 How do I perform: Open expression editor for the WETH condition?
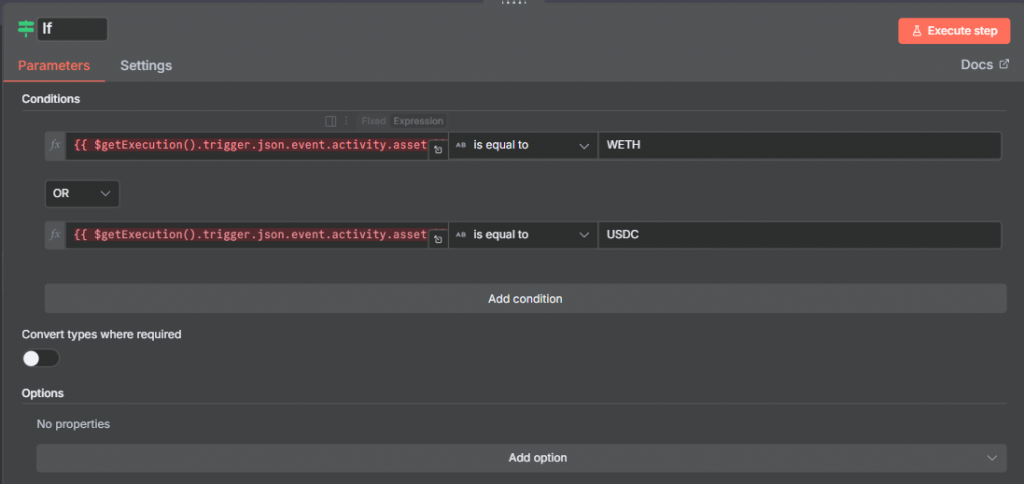click(437, 151)
